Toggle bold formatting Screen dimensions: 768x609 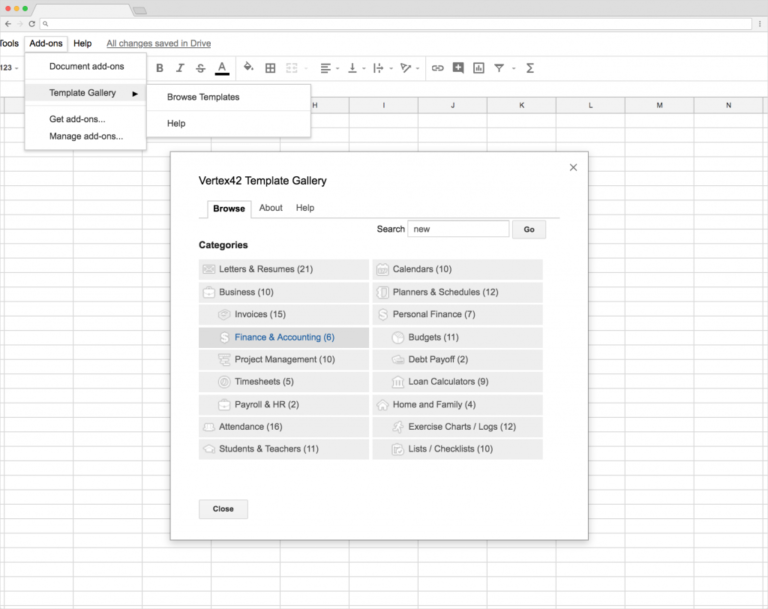click(x=160, y=68)
